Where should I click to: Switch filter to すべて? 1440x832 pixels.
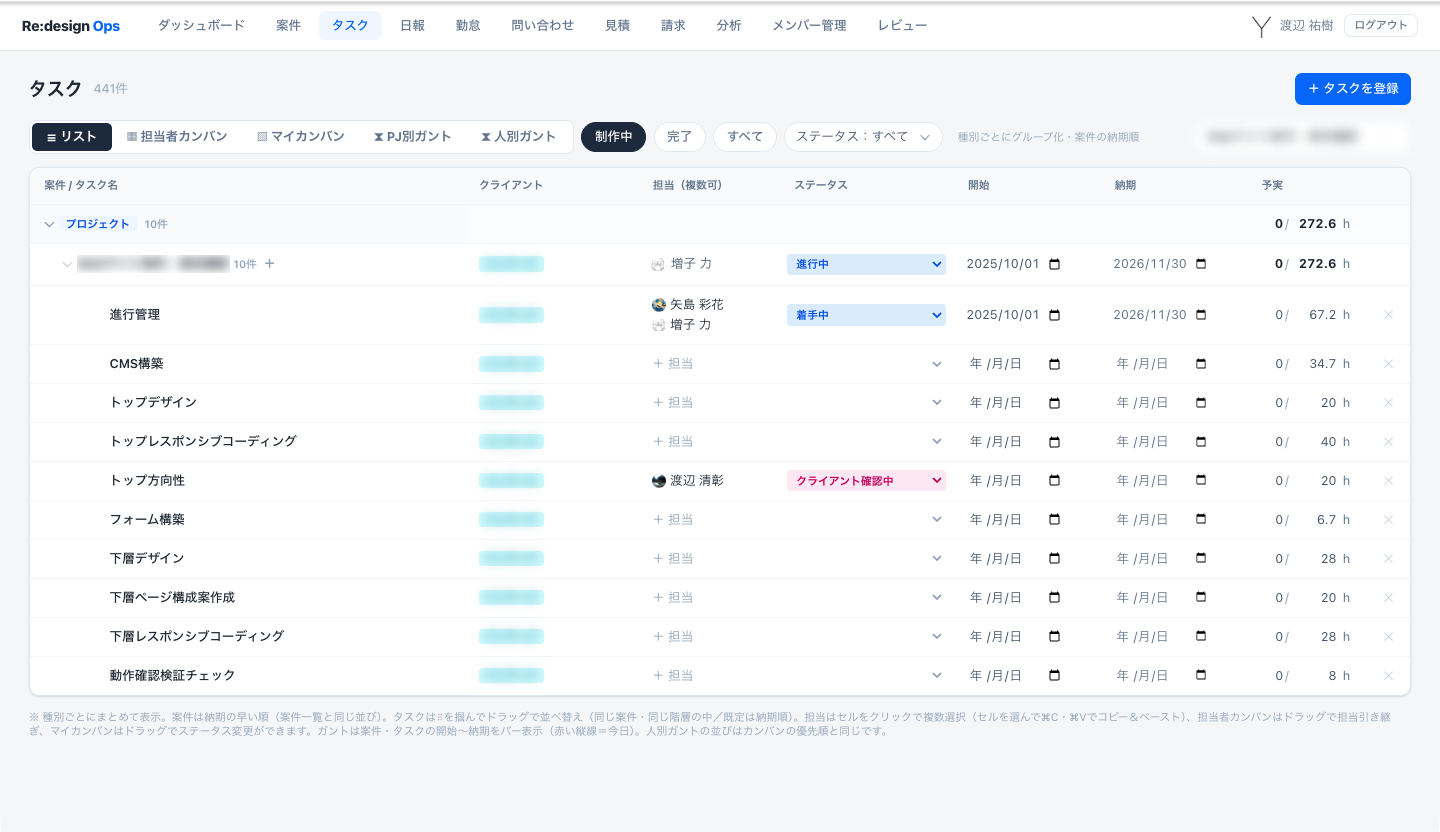pos(745,137)
